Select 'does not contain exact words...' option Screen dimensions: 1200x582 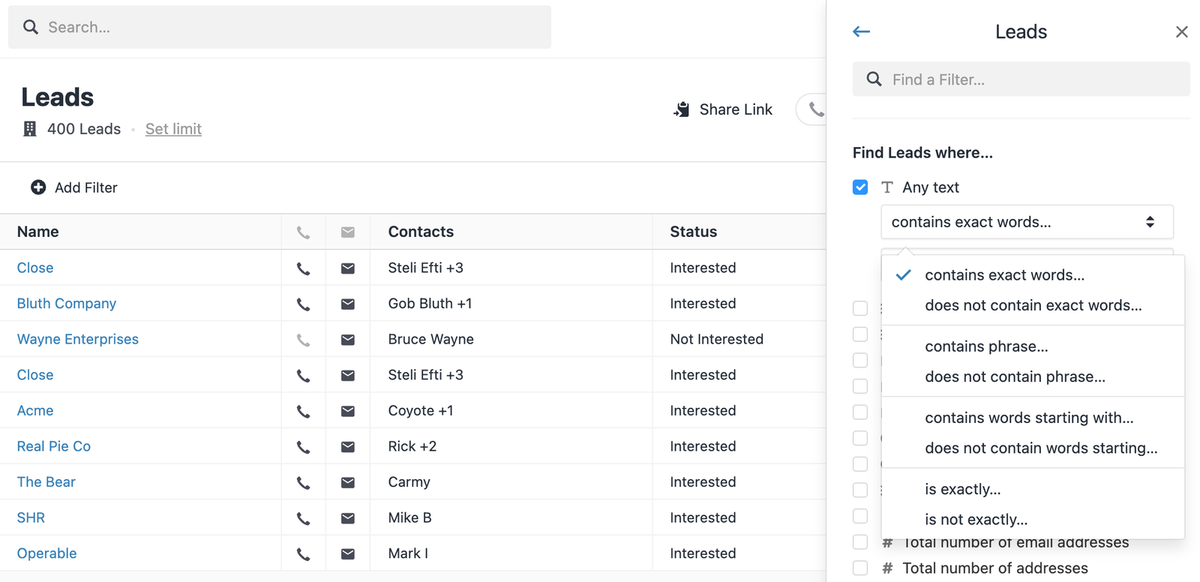[x=1033, y=306]
